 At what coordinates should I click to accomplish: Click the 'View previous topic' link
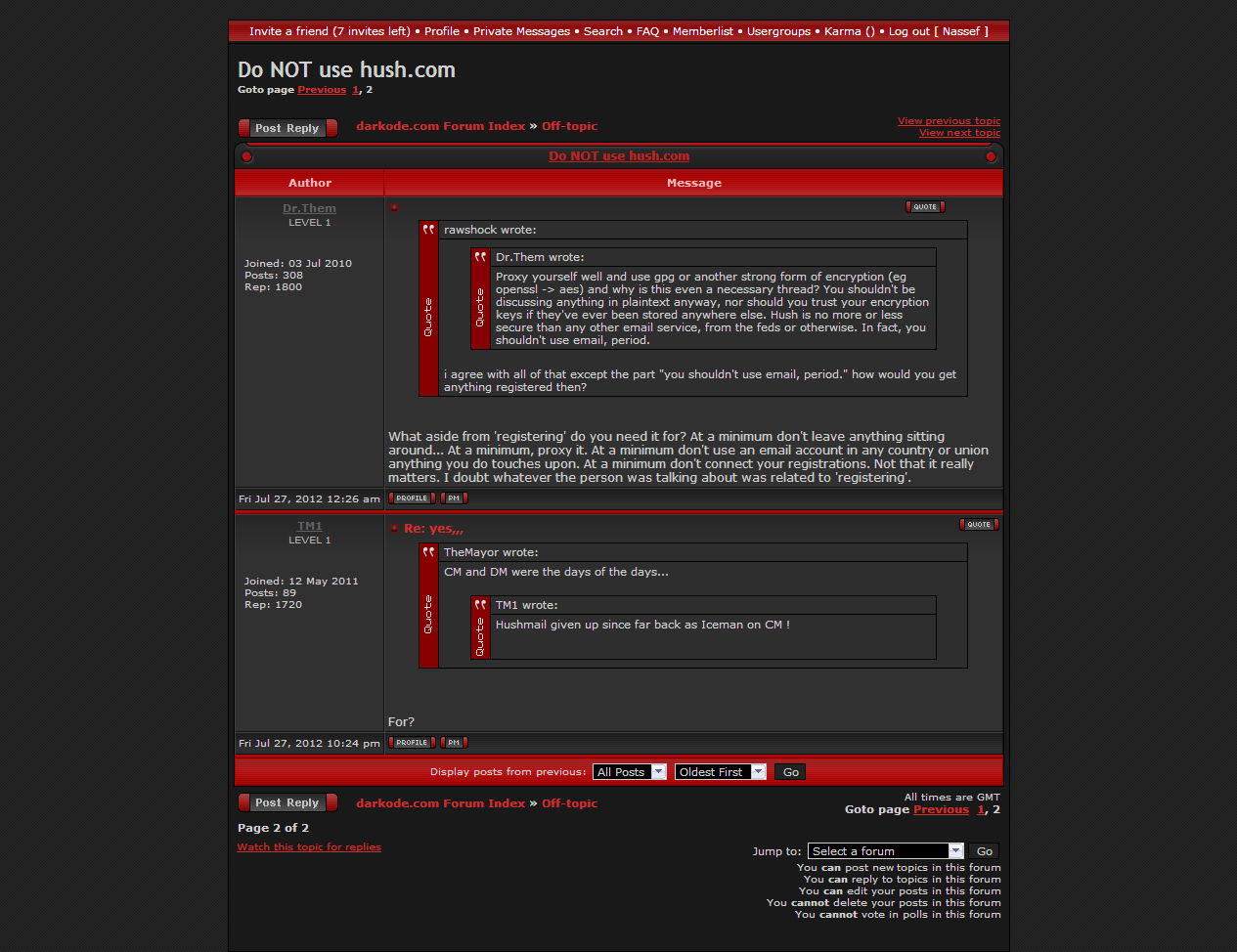(949, 121)
